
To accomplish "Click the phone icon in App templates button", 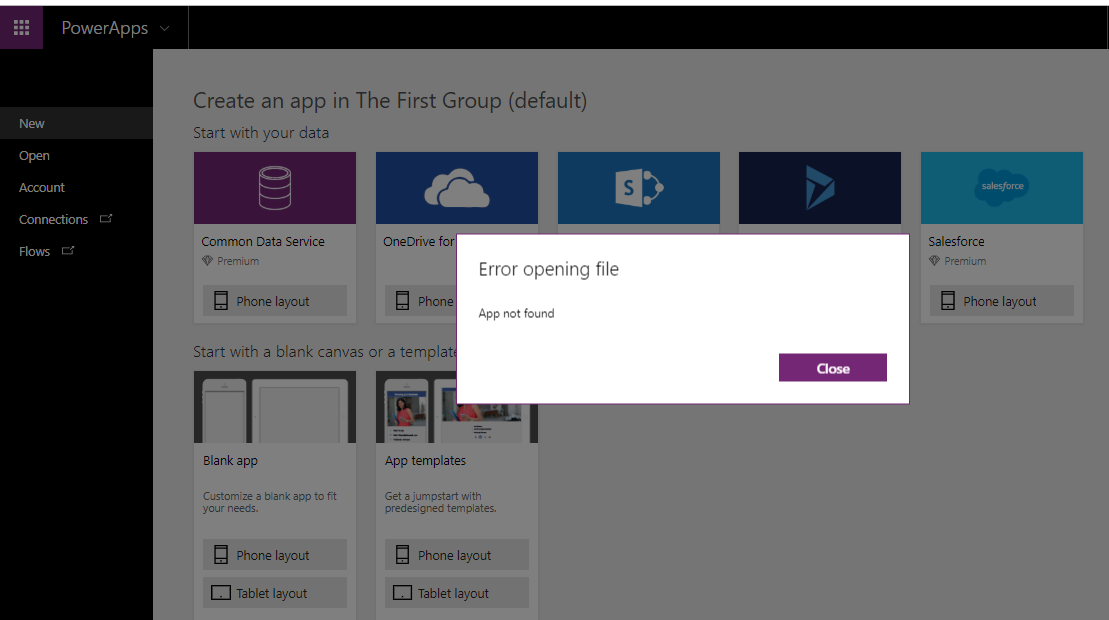I will click(402, 555).
